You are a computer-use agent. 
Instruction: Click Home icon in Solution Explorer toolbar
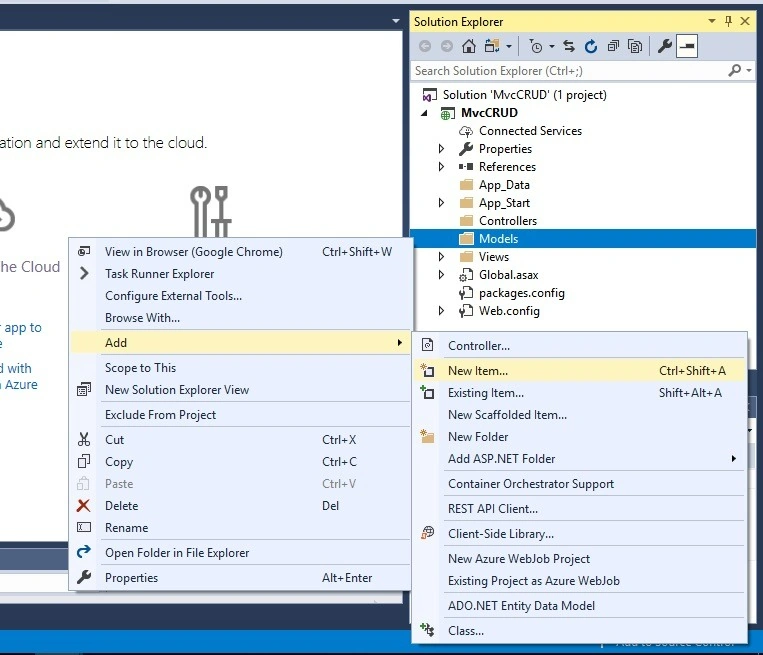[x=469, y=47]
